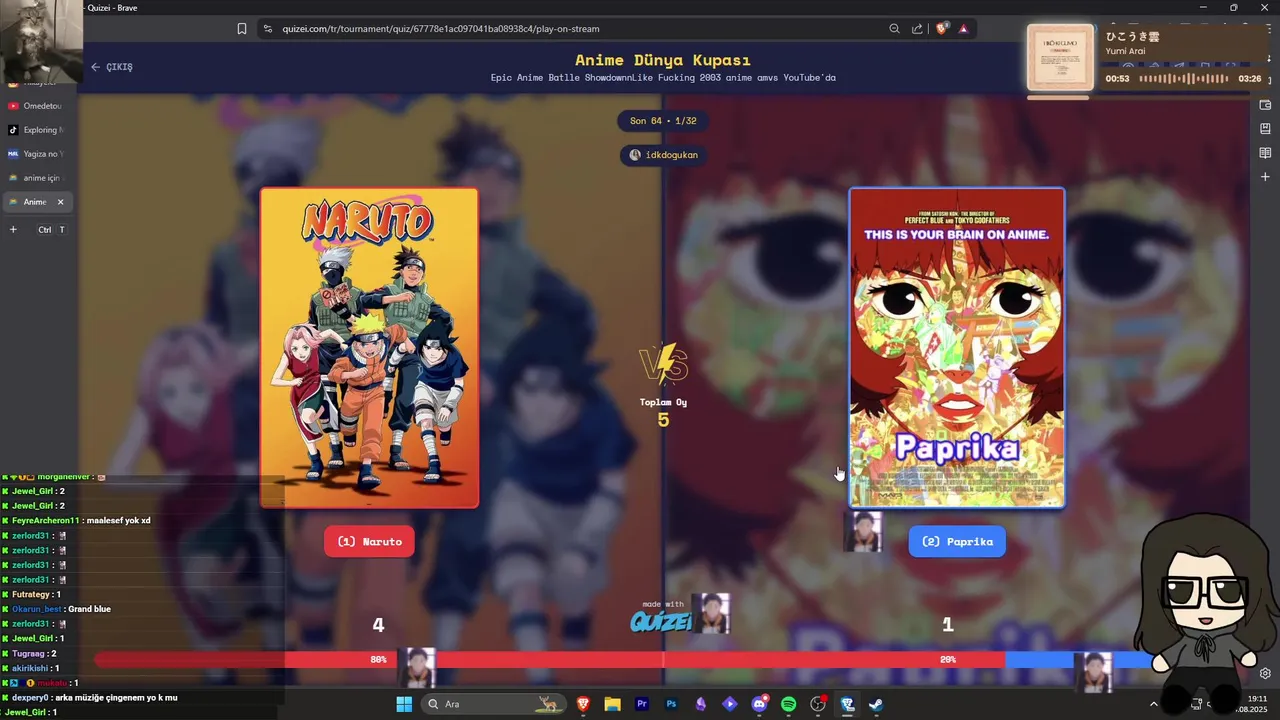Vote for Paprika with the blue button
This screenshot has width=1280, height=720.
click(x=957, y=541)
